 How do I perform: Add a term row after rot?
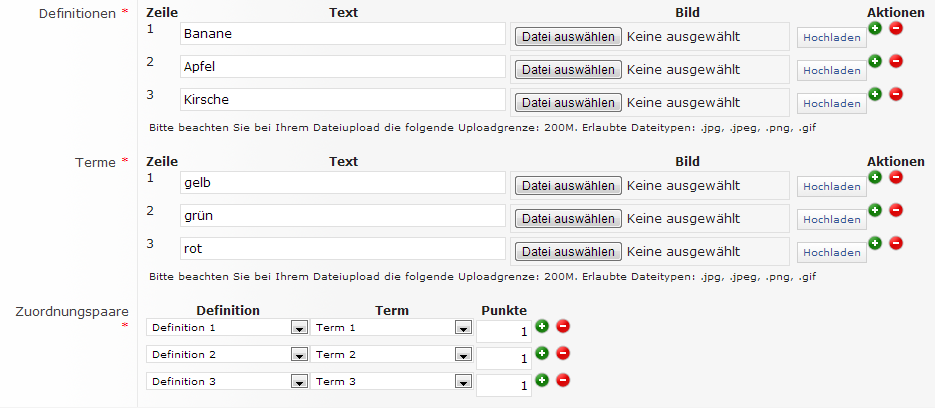coord(875,243)
